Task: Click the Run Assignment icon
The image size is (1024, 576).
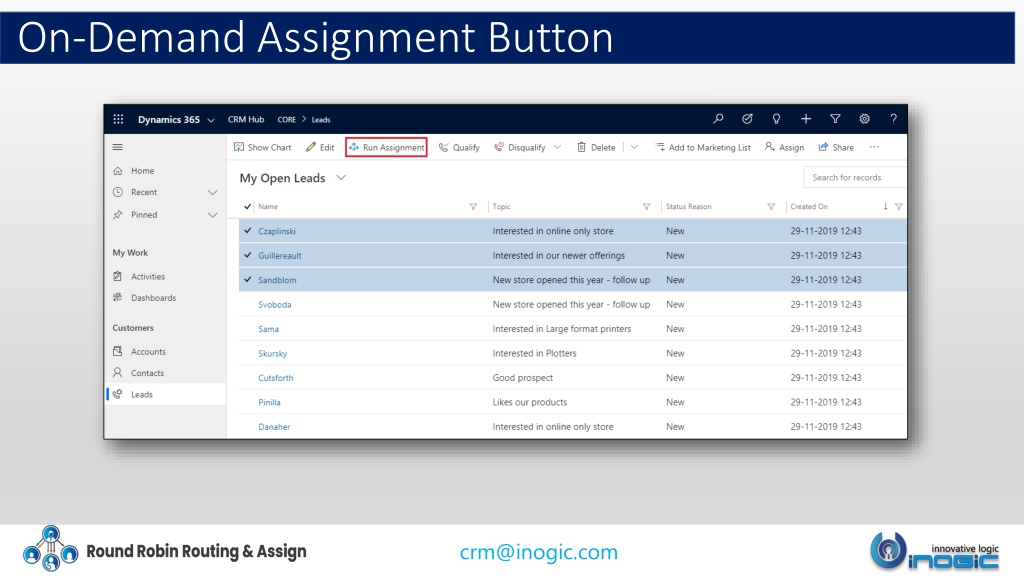Action: pos(354,147)
